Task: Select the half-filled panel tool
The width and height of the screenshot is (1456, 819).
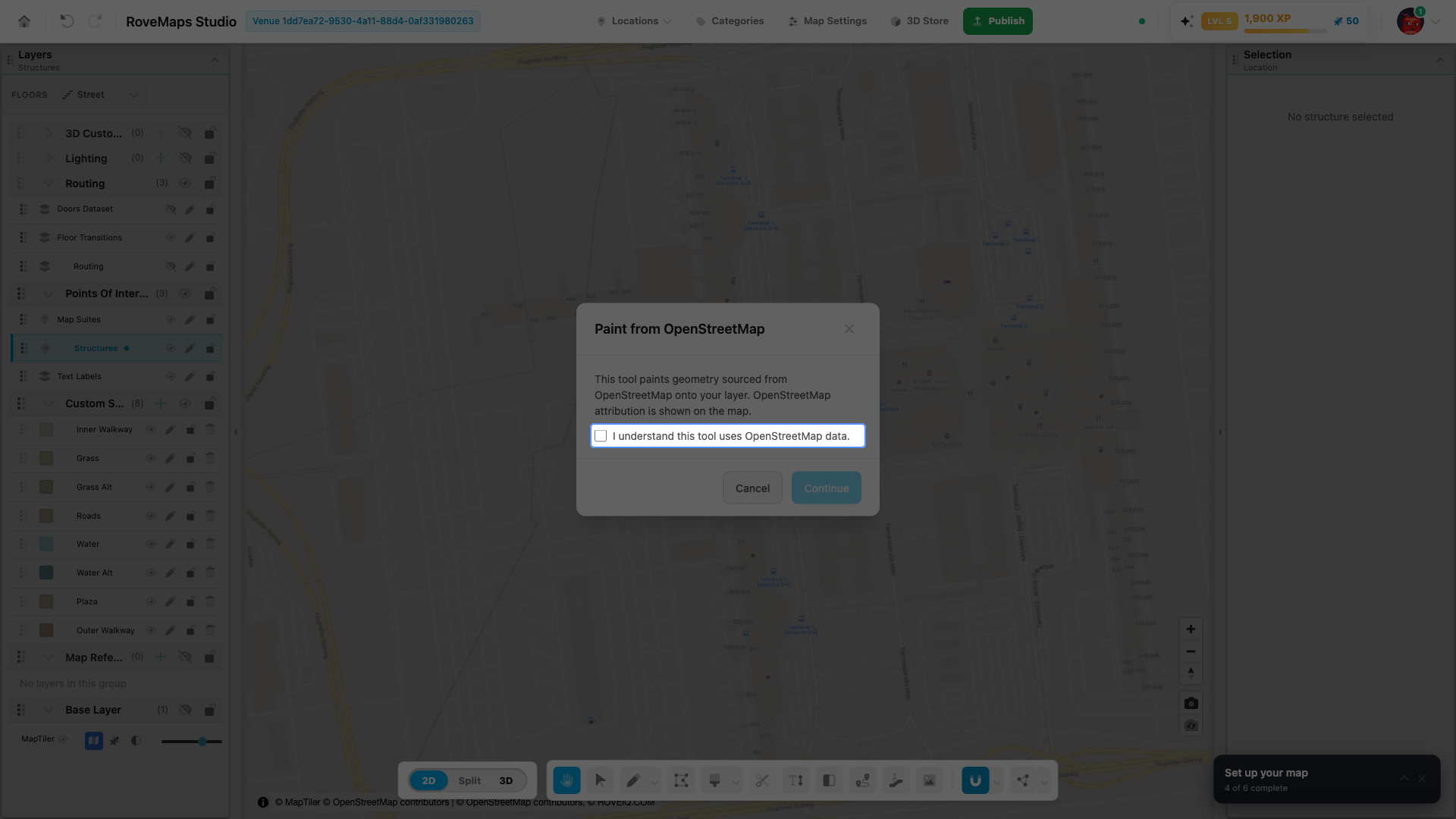Action: tap(829, 780)
